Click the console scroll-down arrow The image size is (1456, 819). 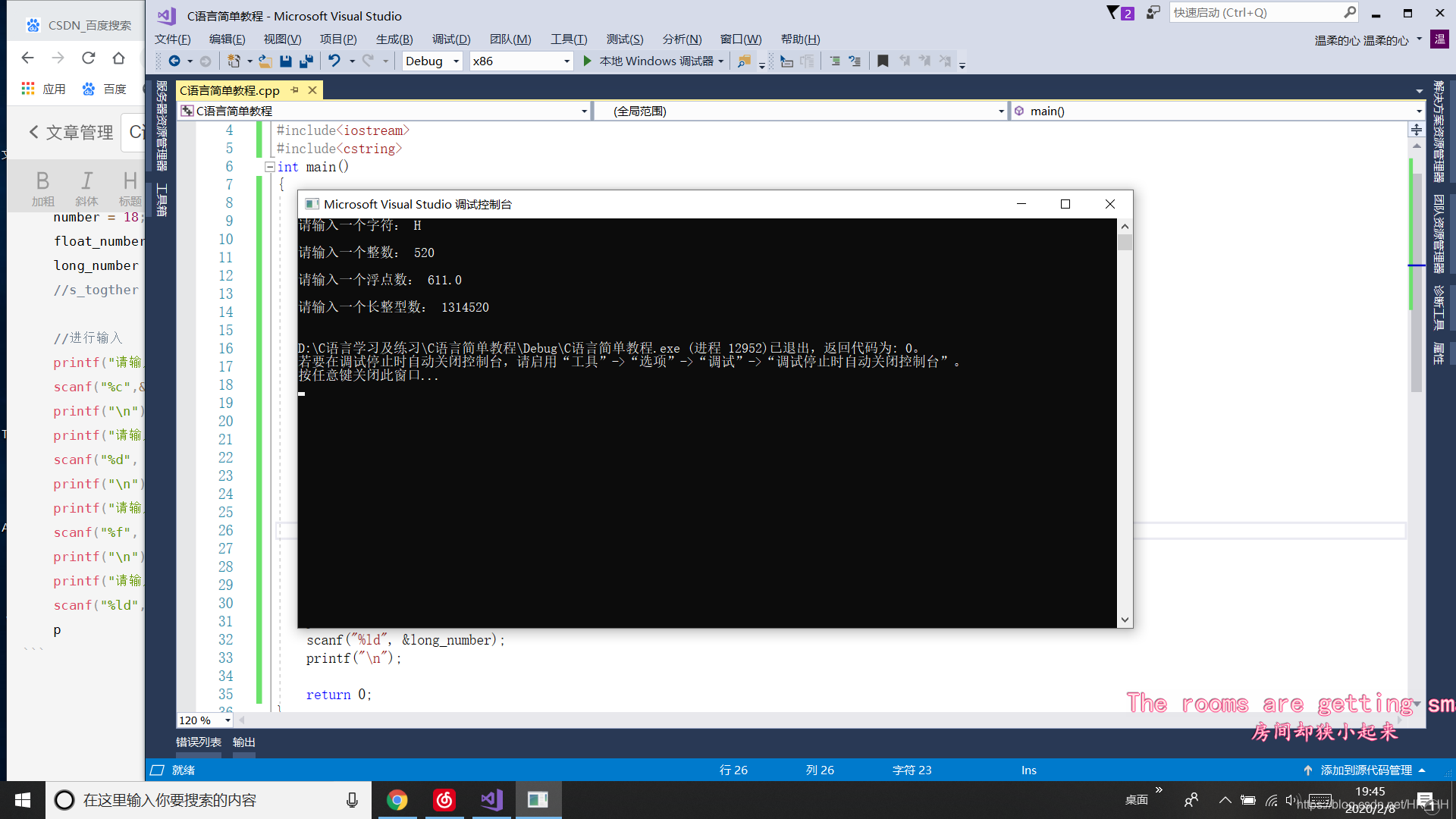point(1125,620)
